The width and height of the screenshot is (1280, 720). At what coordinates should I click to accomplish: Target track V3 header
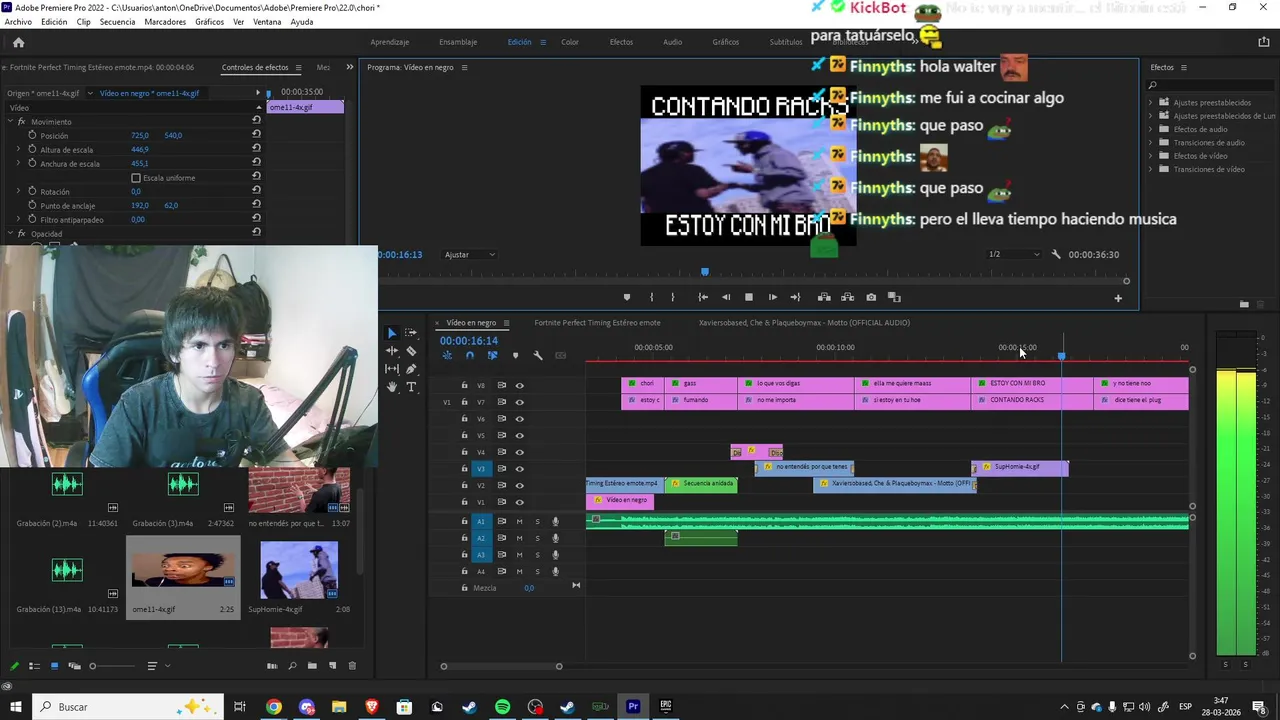pyautogui.click(x=481, y=469)
